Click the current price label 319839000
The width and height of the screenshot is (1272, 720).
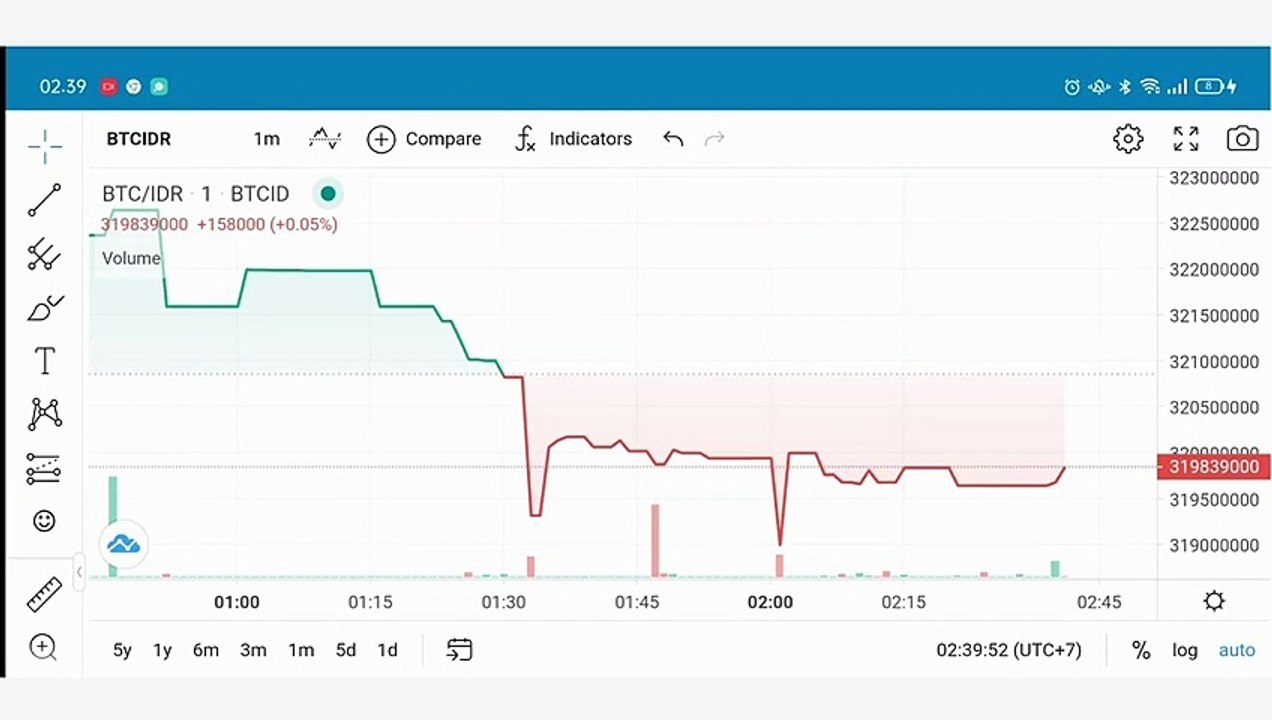pyautogui.click(x=1214, y=467)
